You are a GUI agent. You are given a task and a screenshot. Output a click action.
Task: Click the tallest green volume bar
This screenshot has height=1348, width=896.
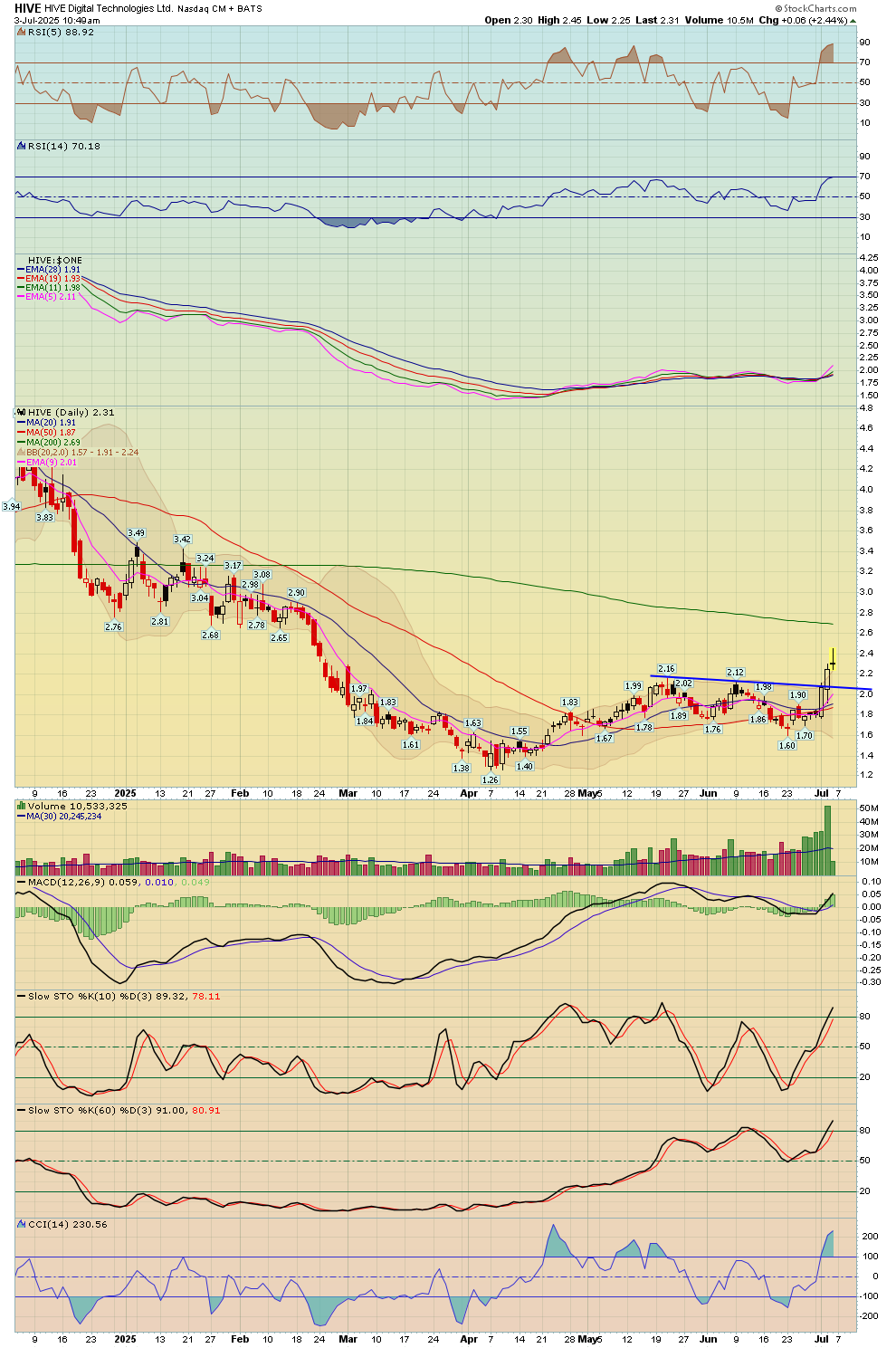[827, 839]
